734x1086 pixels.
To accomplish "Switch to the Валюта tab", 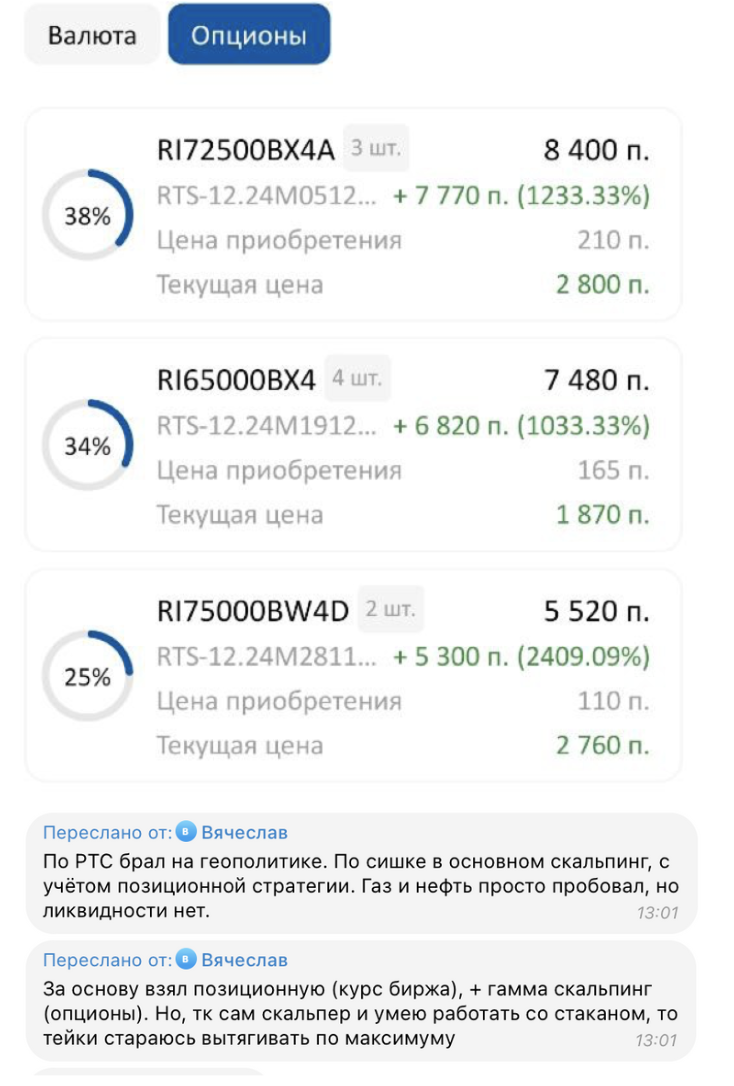I will tap(92, 35).
